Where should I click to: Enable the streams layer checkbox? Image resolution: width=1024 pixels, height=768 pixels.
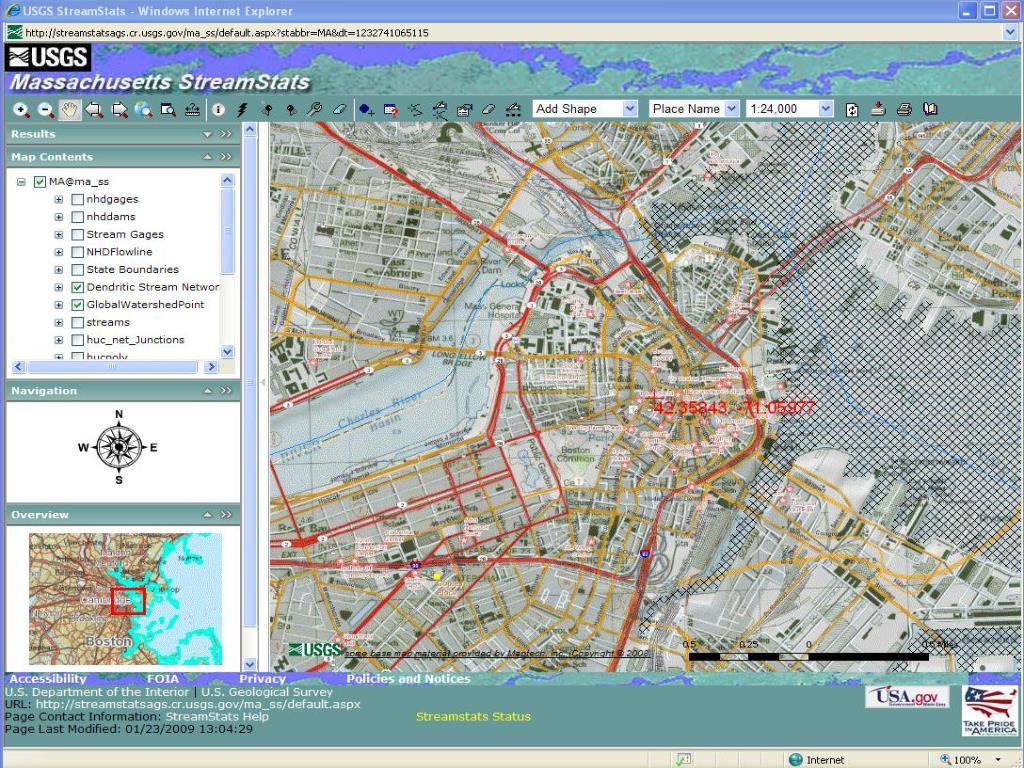(77, 323)
